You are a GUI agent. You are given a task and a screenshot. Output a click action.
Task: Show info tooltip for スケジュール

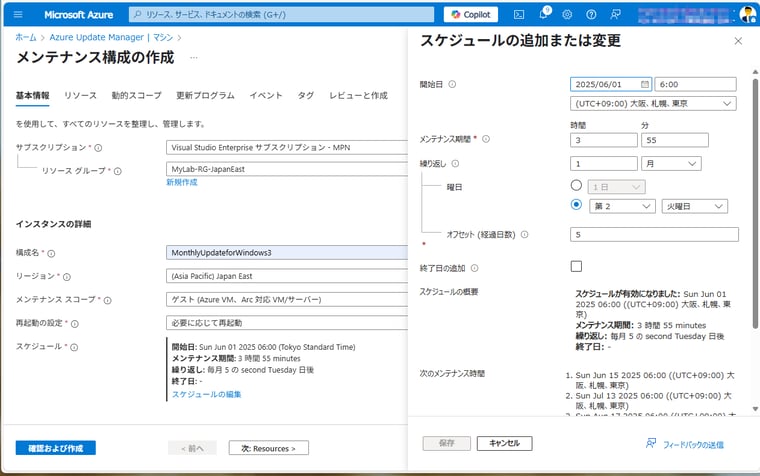(x=74, y=347)
